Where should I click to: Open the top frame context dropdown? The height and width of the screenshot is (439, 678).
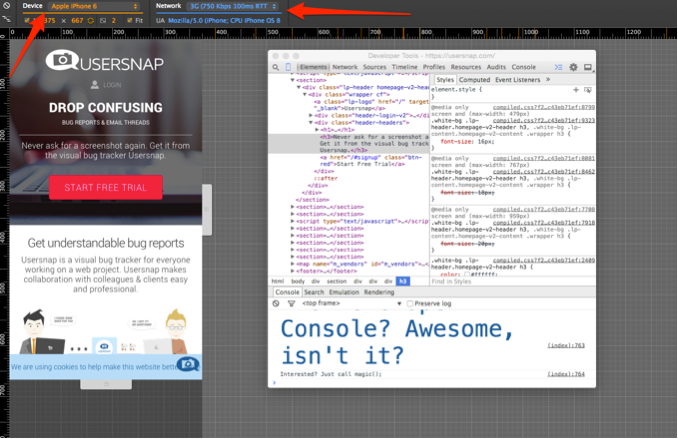pyautogui.click(x=352, y=304)
